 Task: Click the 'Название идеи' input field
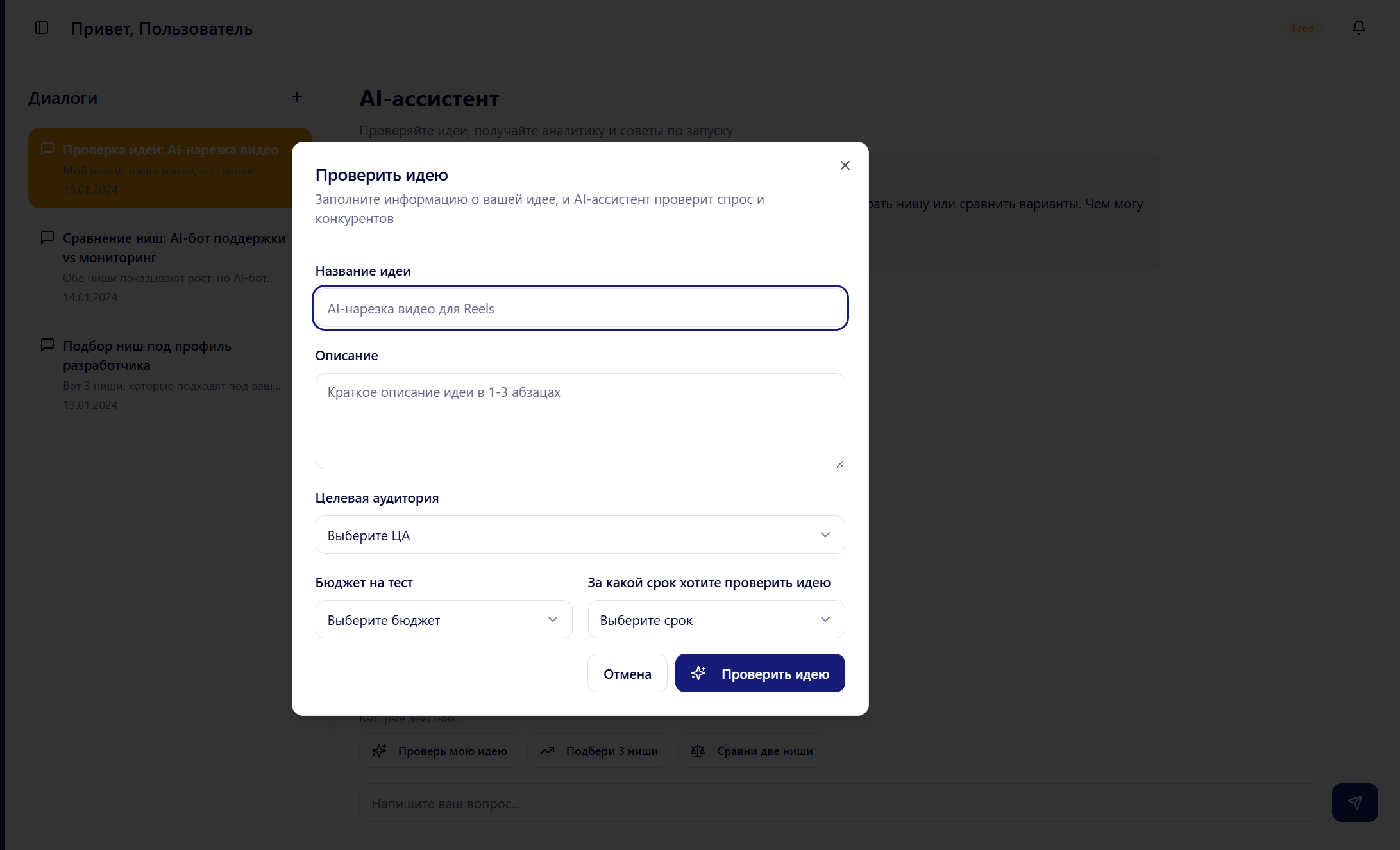click(x=579, y=308)
